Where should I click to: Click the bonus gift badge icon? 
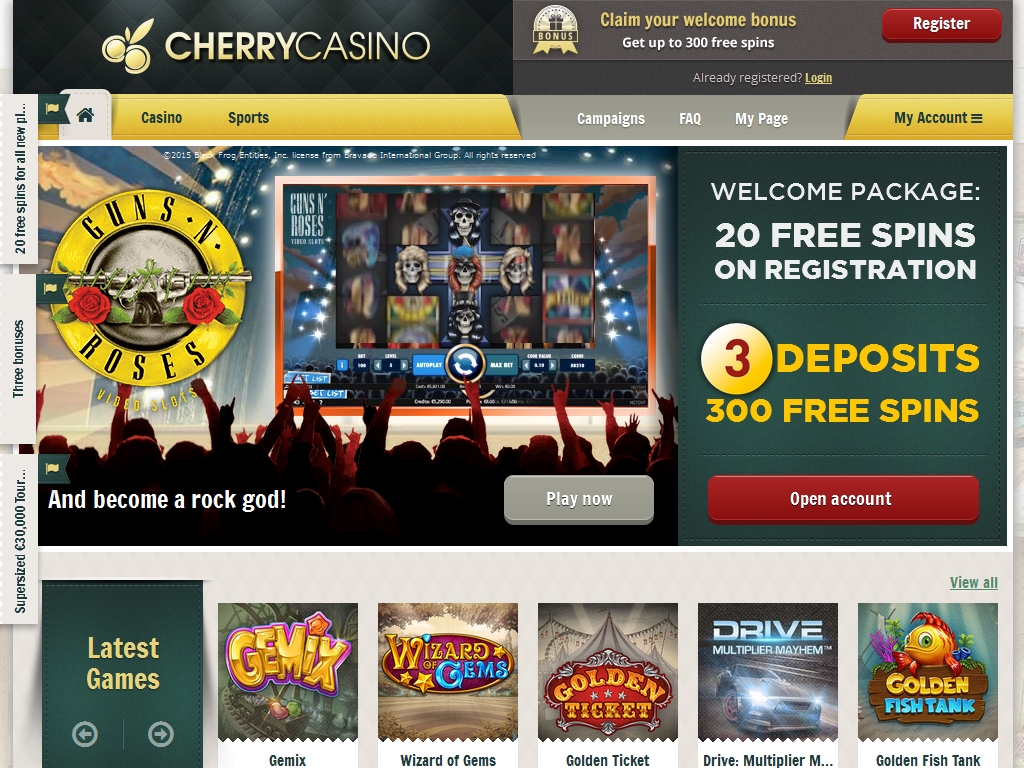coord(555,30)
